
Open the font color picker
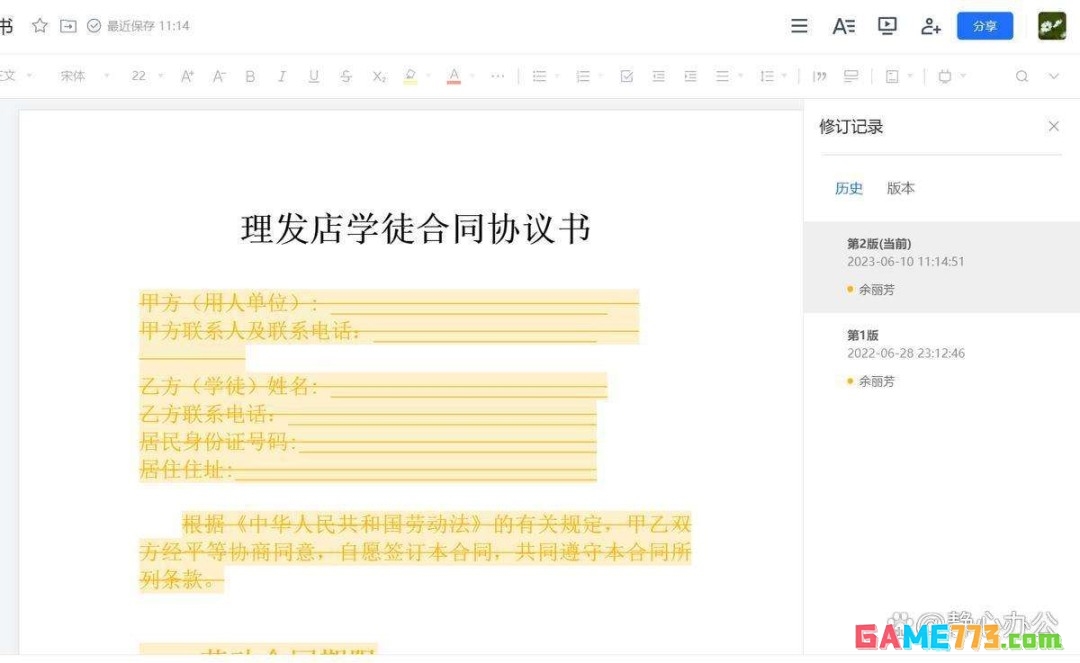click(x=454, y=76)
